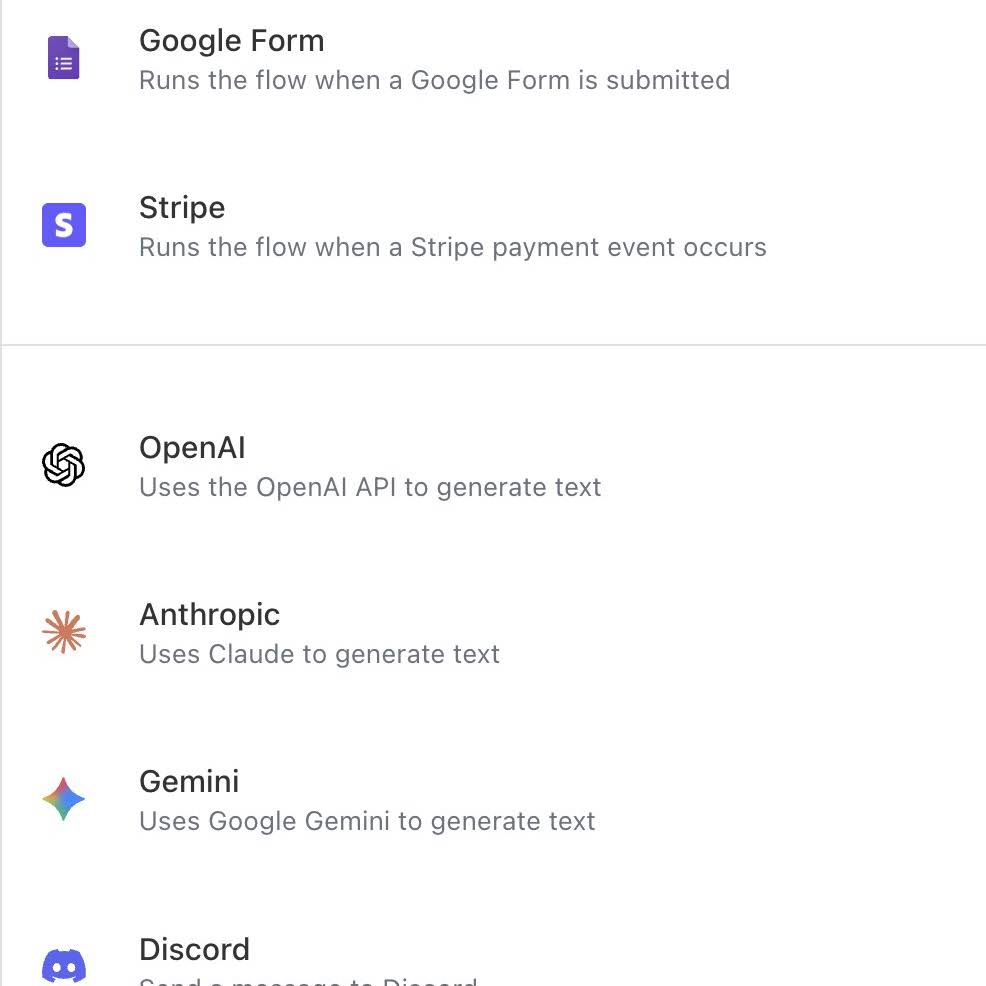Image resolution: width=986 pixels, height=986 pixels.
Task: Click 'Runs the flow when a Stripe payment event occurs'
Action: [453, 247]
